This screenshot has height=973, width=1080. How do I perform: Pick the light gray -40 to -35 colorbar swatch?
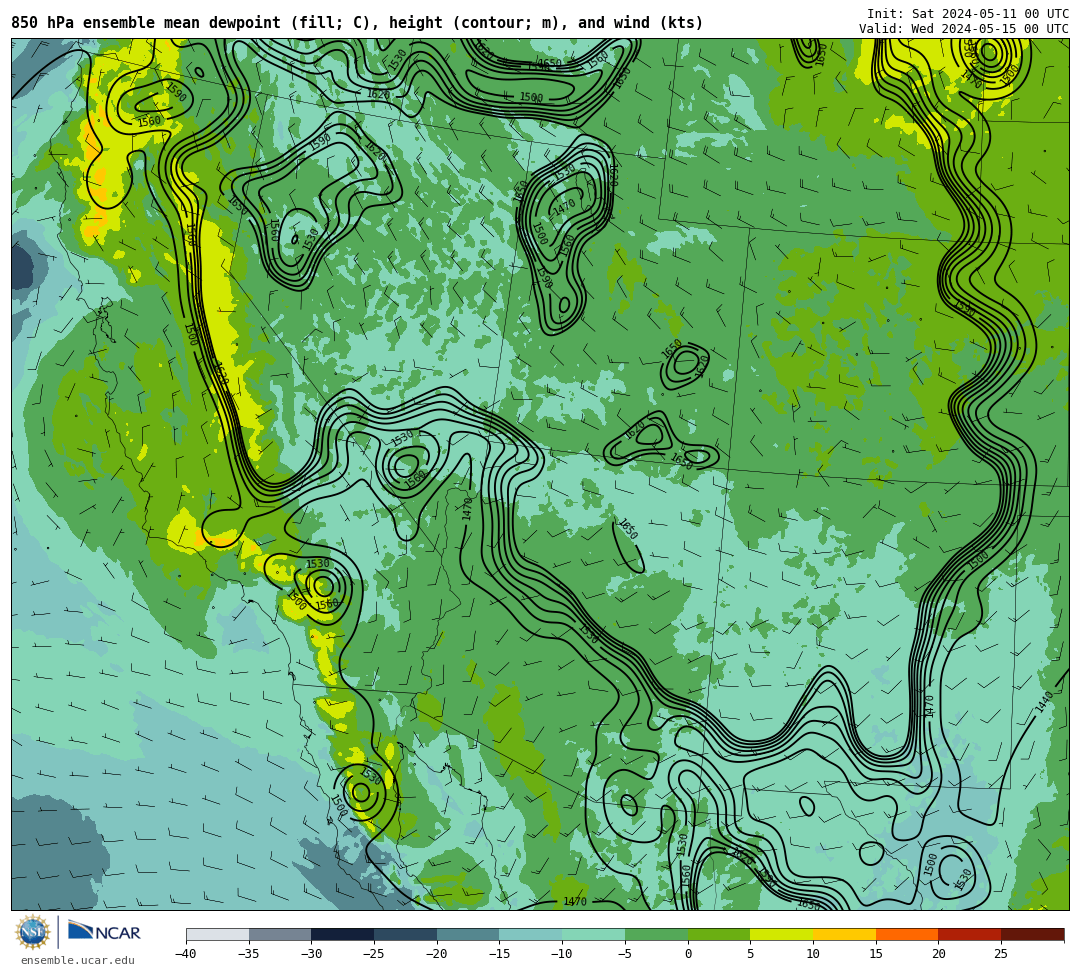[217, 934]
